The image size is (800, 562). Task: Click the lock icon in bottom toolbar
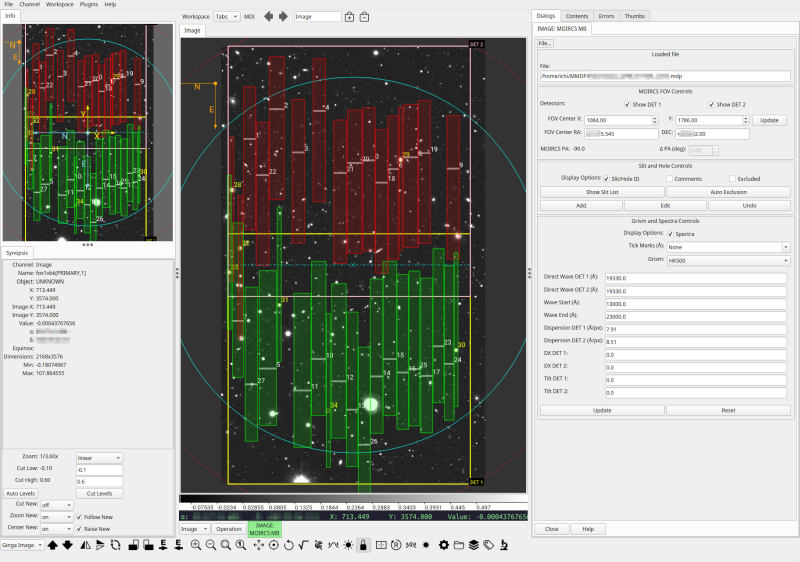point(363,545)
